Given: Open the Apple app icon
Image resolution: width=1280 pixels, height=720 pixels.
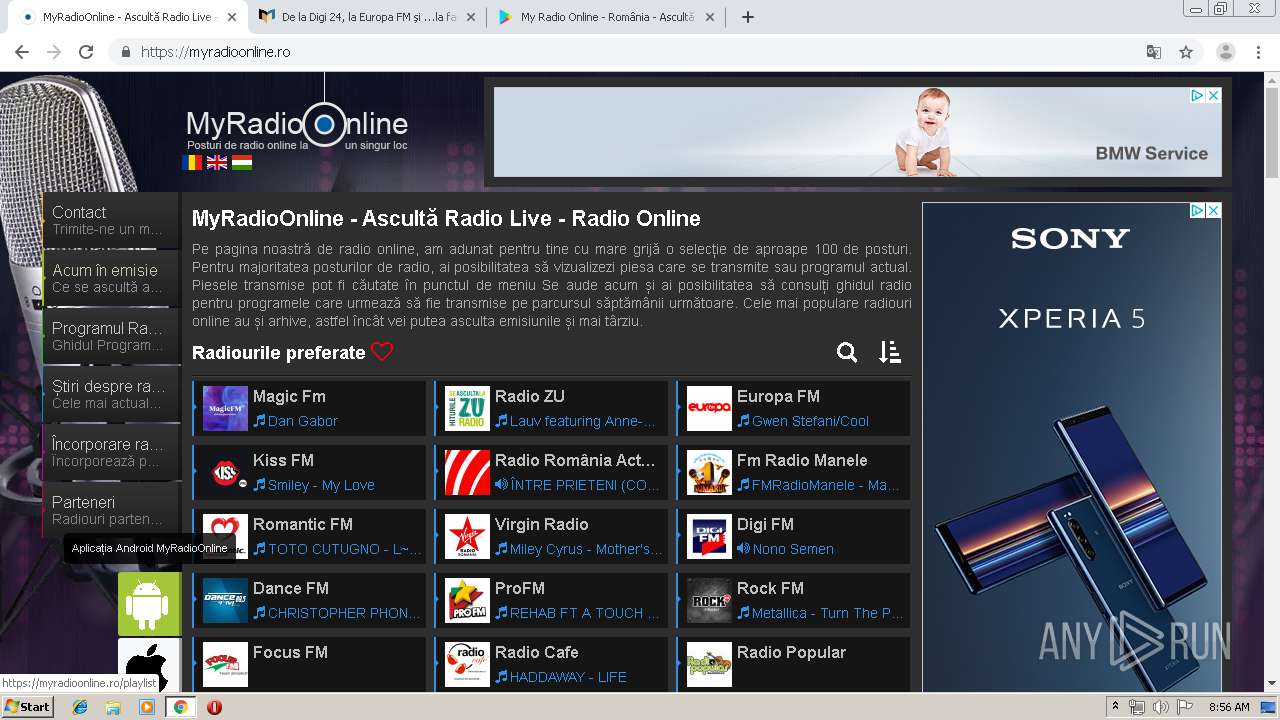Looking at the screenshot, I should point(149,663).
